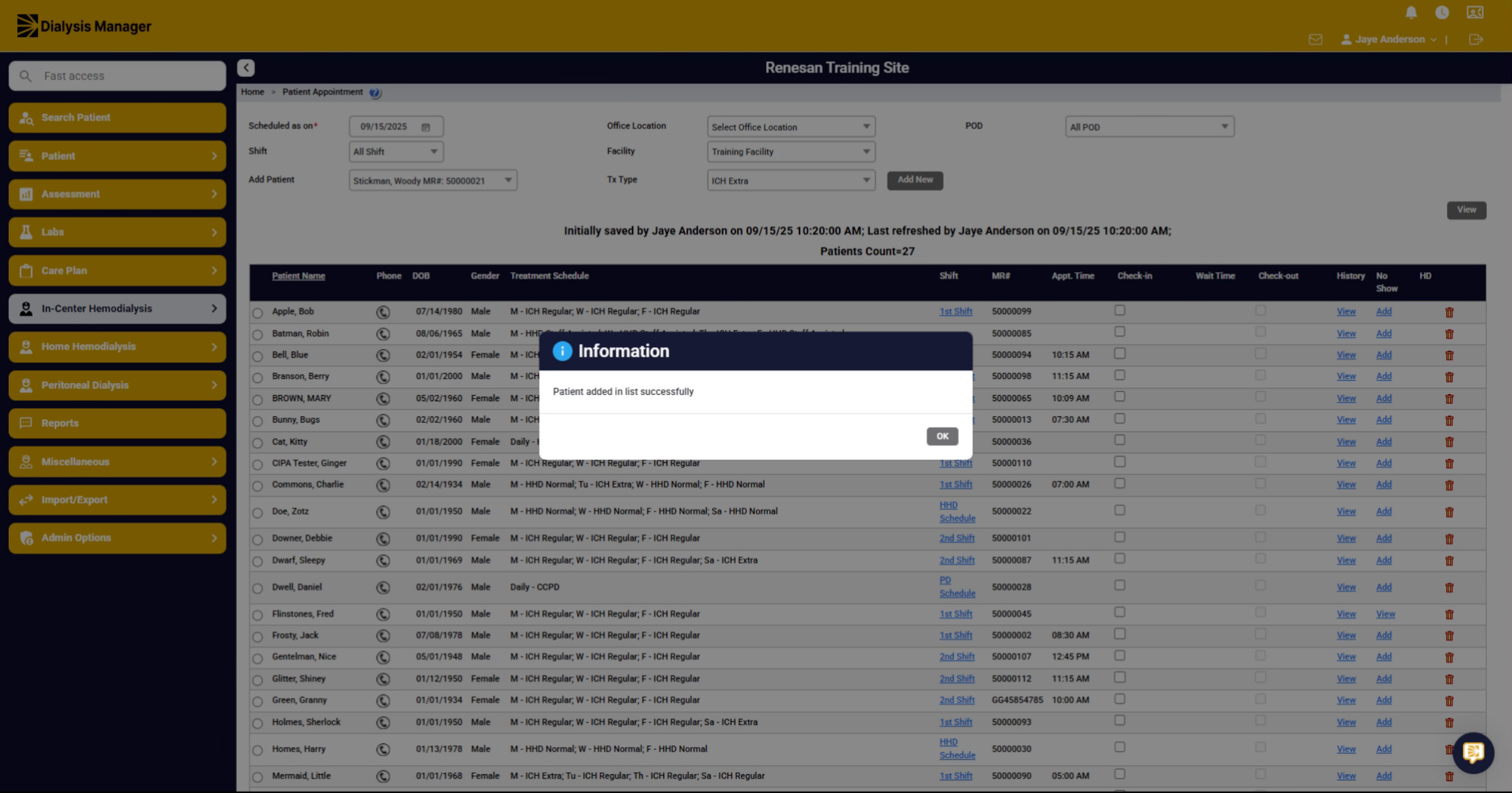Open the Search Patient sidebar item
1512x793 pixels.
117,118
